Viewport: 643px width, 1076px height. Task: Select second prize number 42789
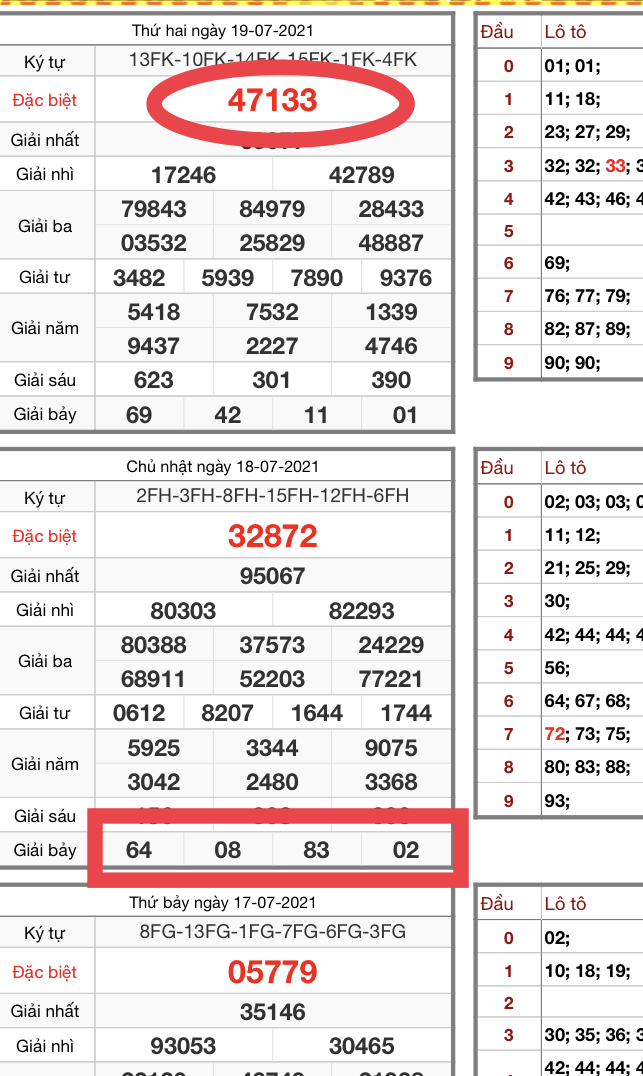361,176
